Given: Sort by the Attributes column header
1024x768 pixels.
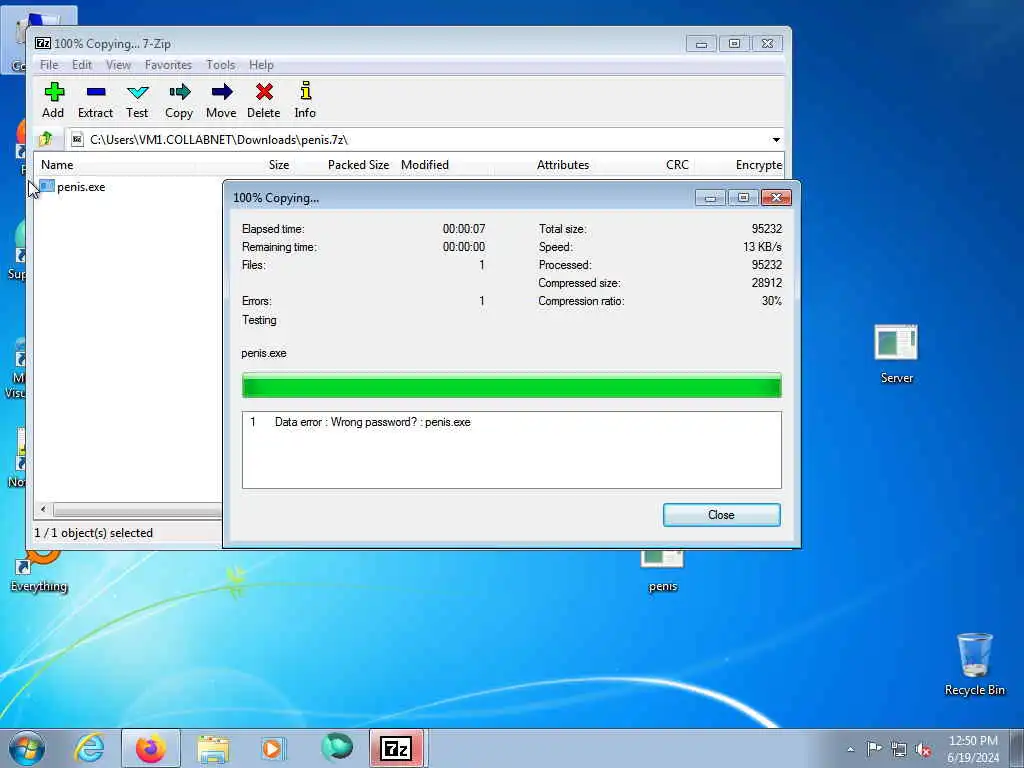Looking at the screenshot, I should [x=563, y=165].
